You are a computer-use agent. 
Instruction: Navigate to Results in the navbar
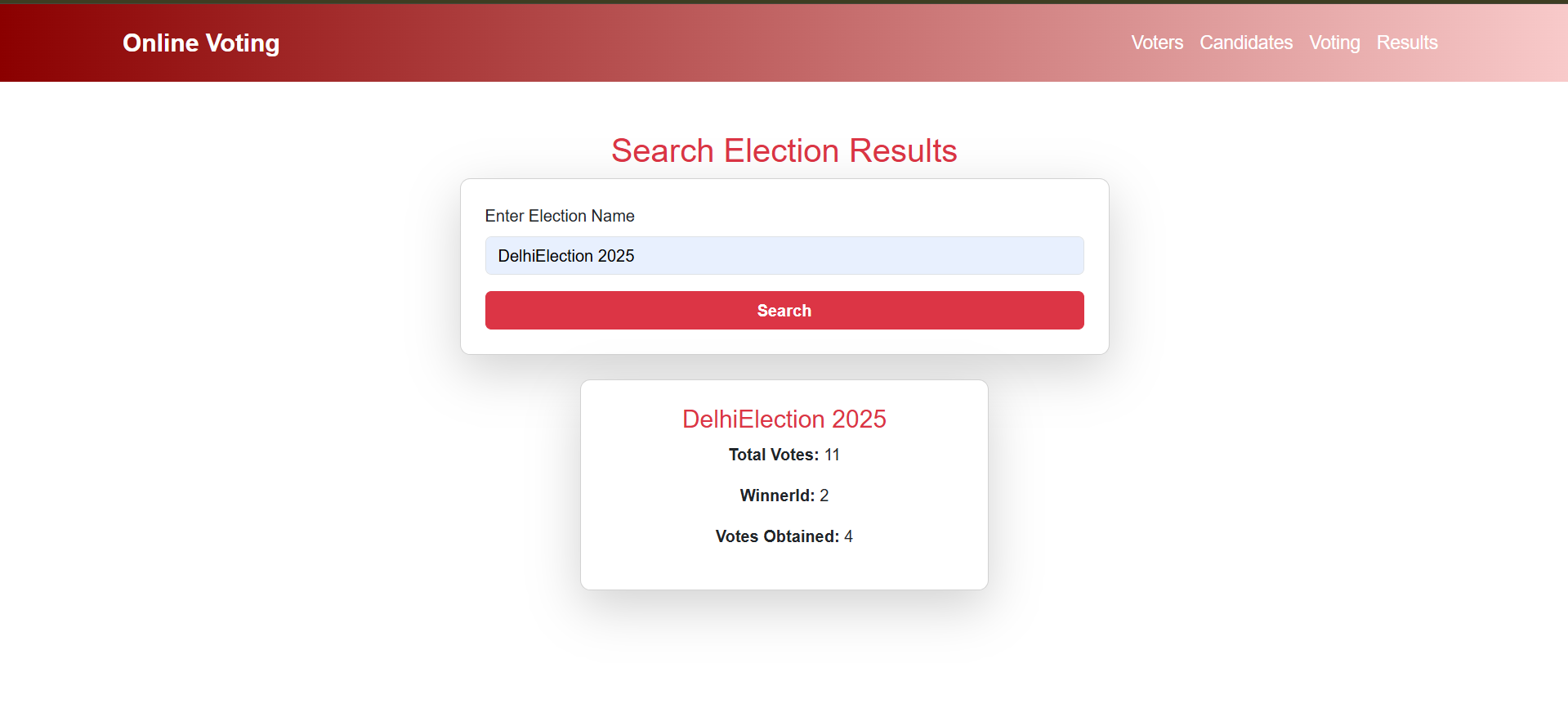click(1407, 43)
